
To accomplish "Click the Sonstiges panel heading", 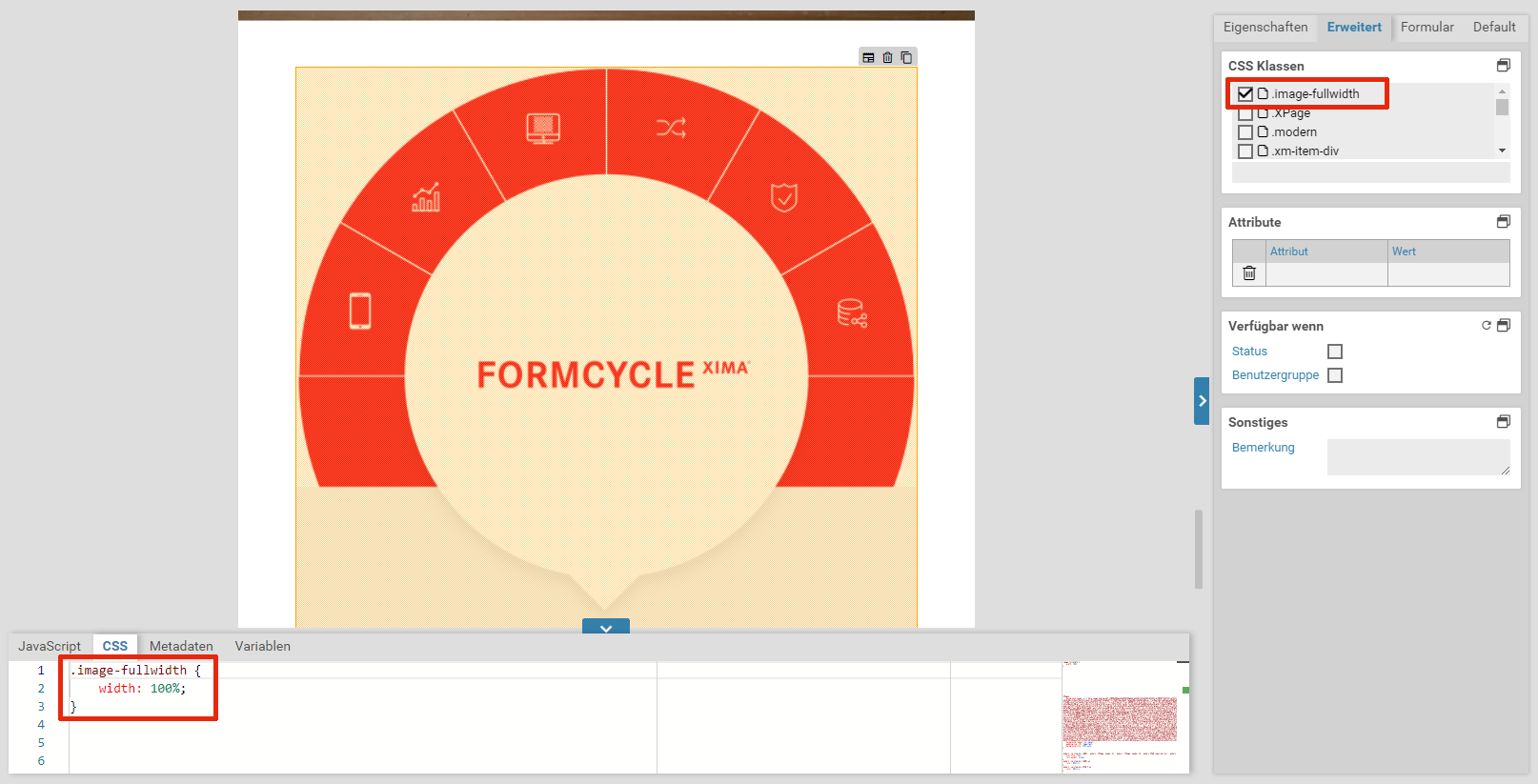I will point(1258,422).
